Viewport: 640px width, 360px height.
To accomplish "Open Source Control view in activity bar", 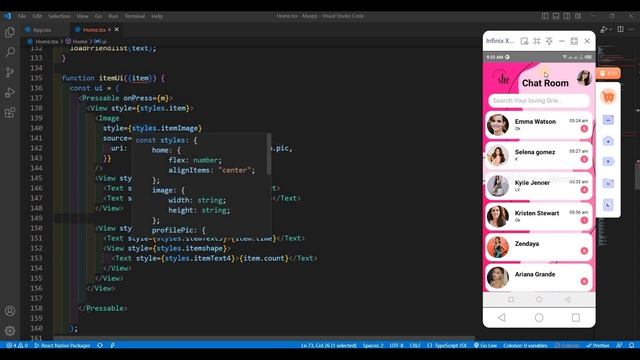I will click(x=10, y=72).
